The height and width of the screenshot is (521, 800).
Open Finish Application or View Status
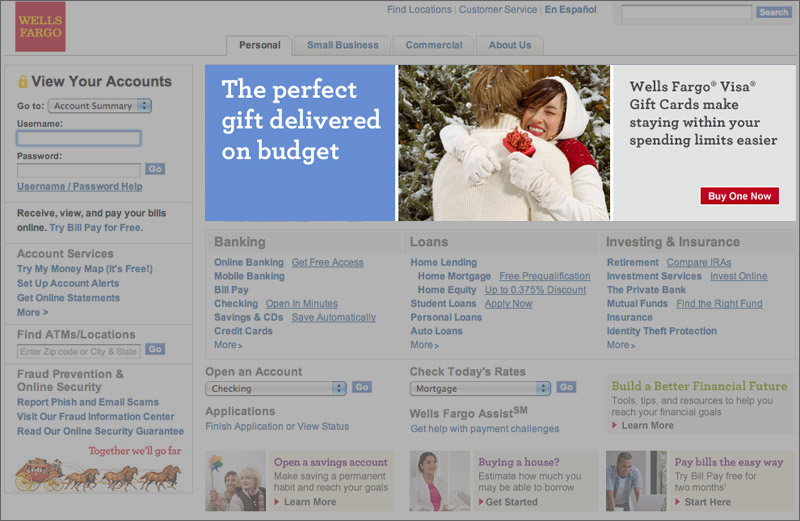point(277,427)
